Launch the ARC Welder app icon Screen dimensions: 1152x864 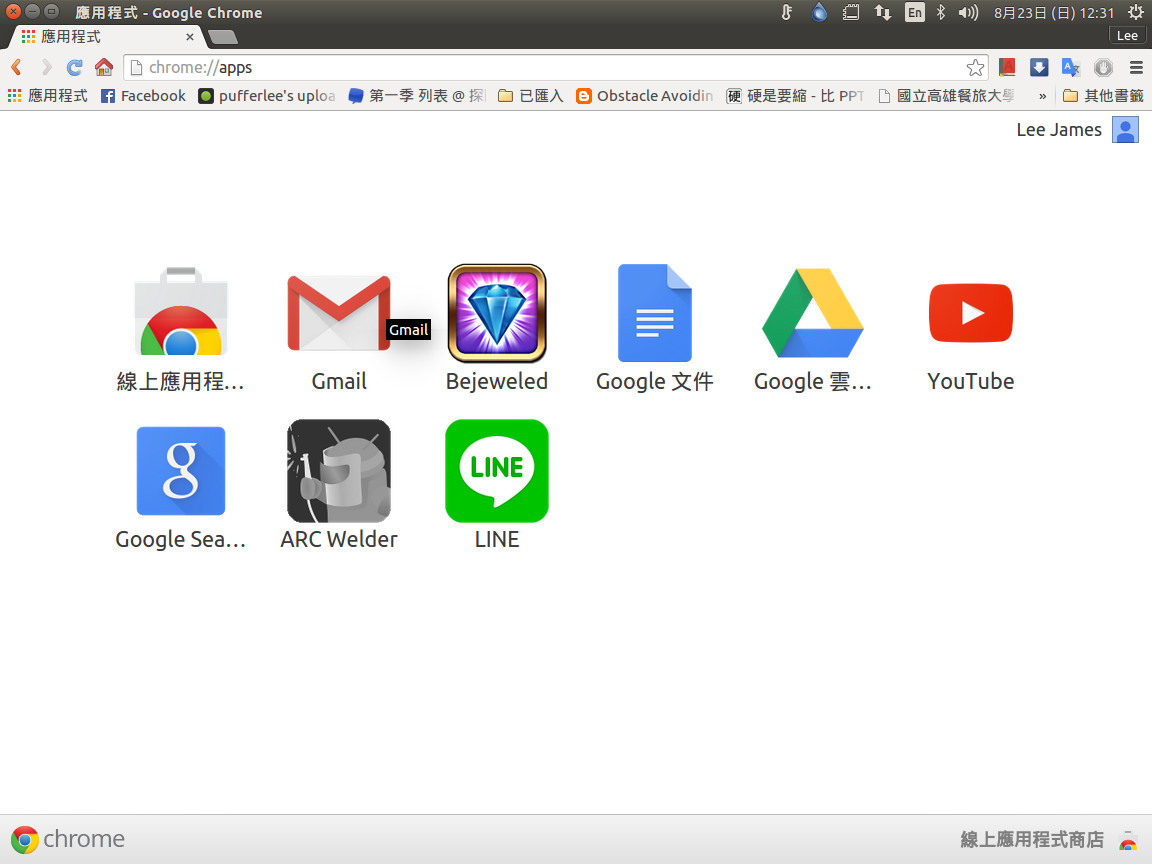(339, 471)
